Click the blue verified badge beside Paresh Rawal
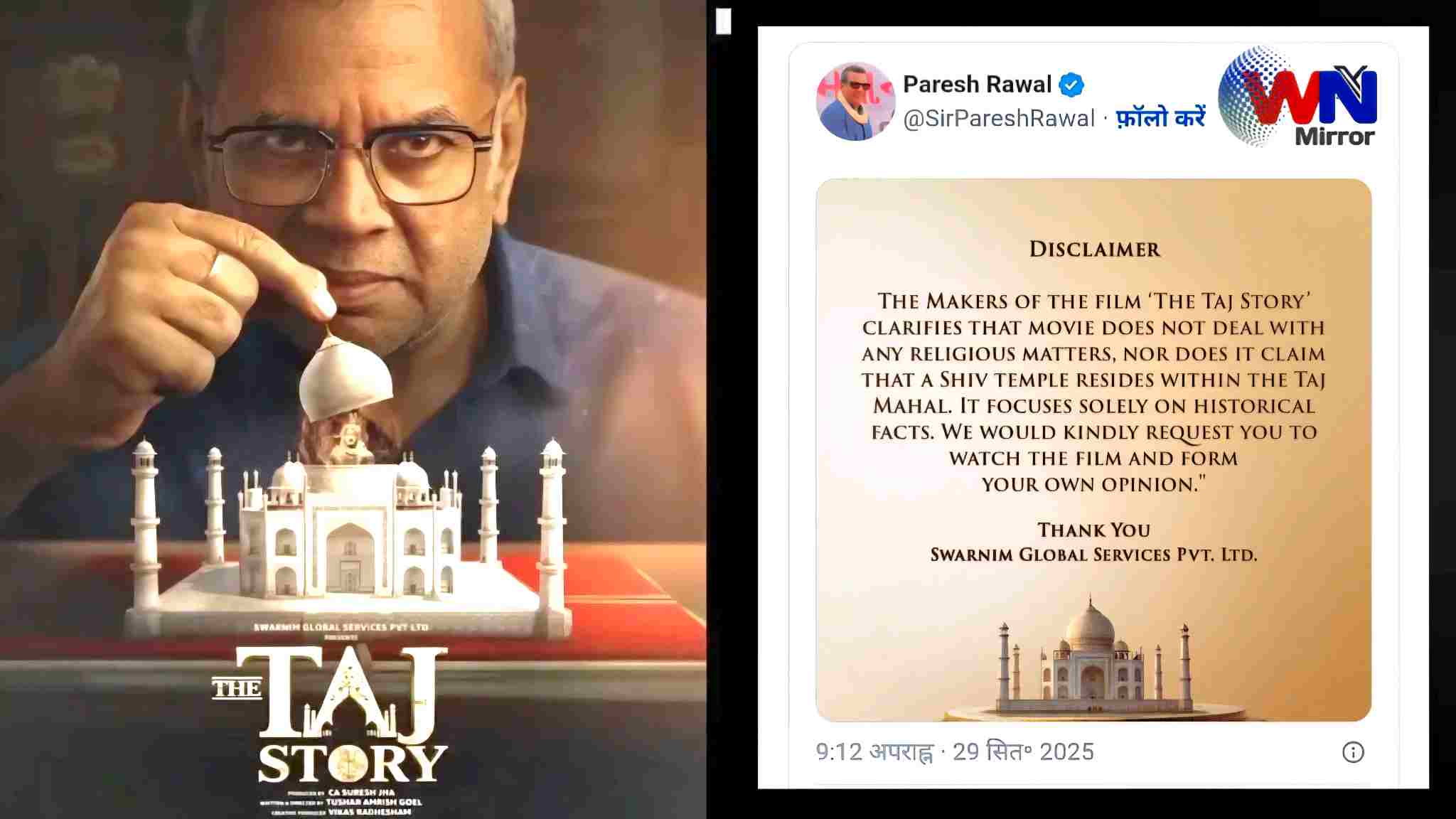Viewport: 1456px width, 819px height. 1071,85
